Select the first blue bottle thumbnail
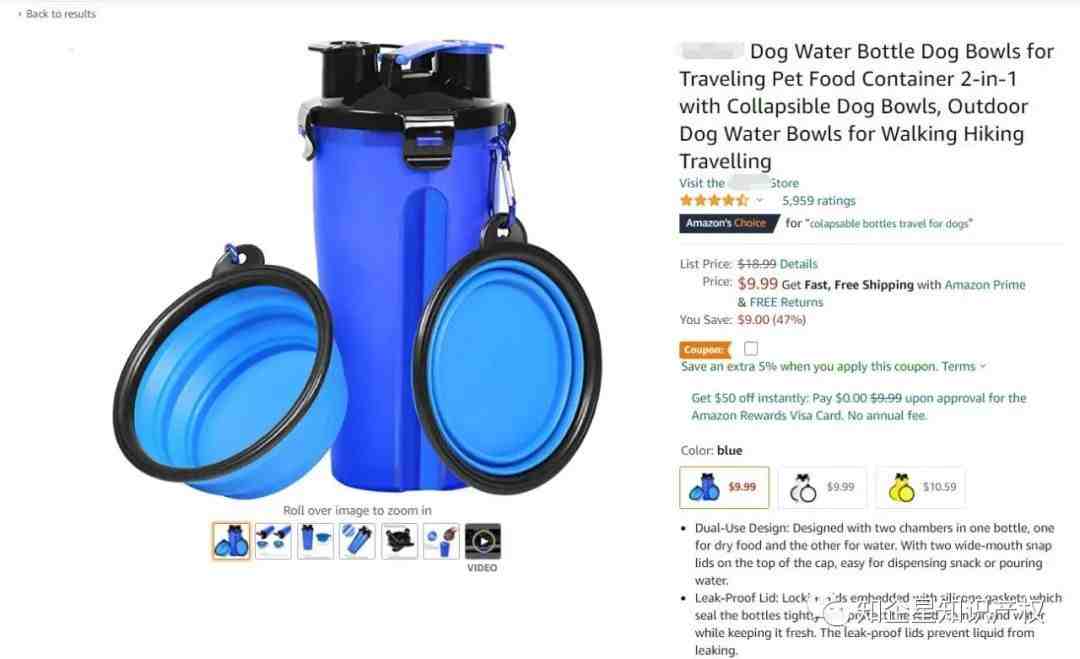 [231, 541]
